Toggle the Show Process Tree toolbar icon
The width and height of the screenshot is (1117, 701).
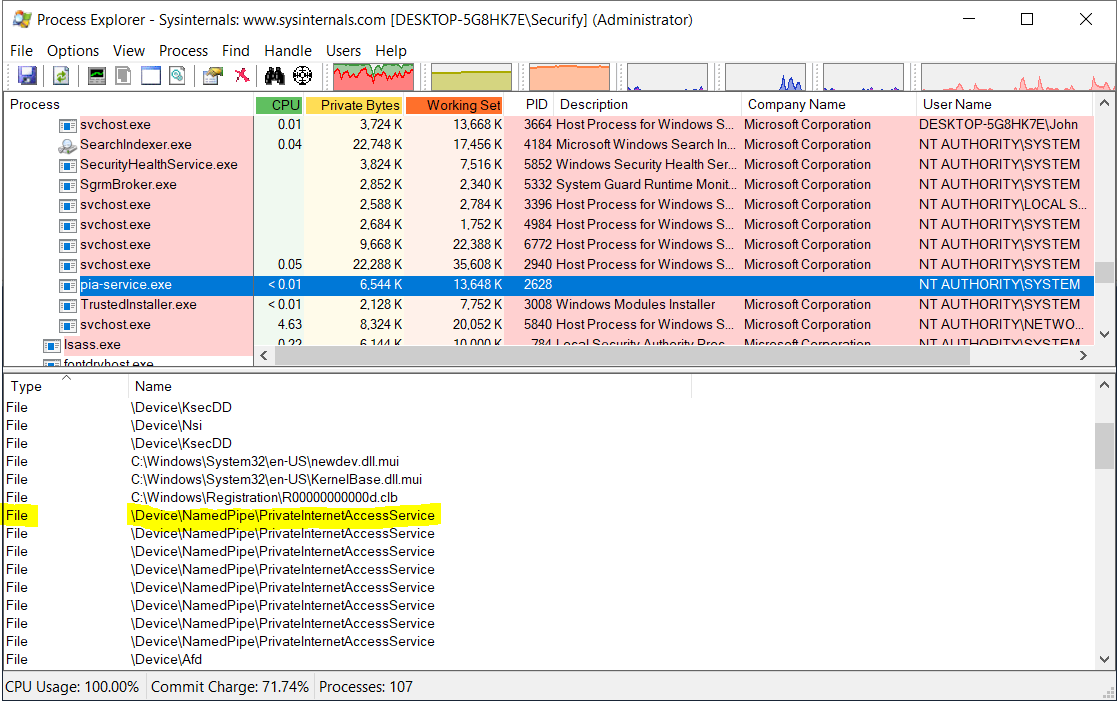click(x=123, y=76)
